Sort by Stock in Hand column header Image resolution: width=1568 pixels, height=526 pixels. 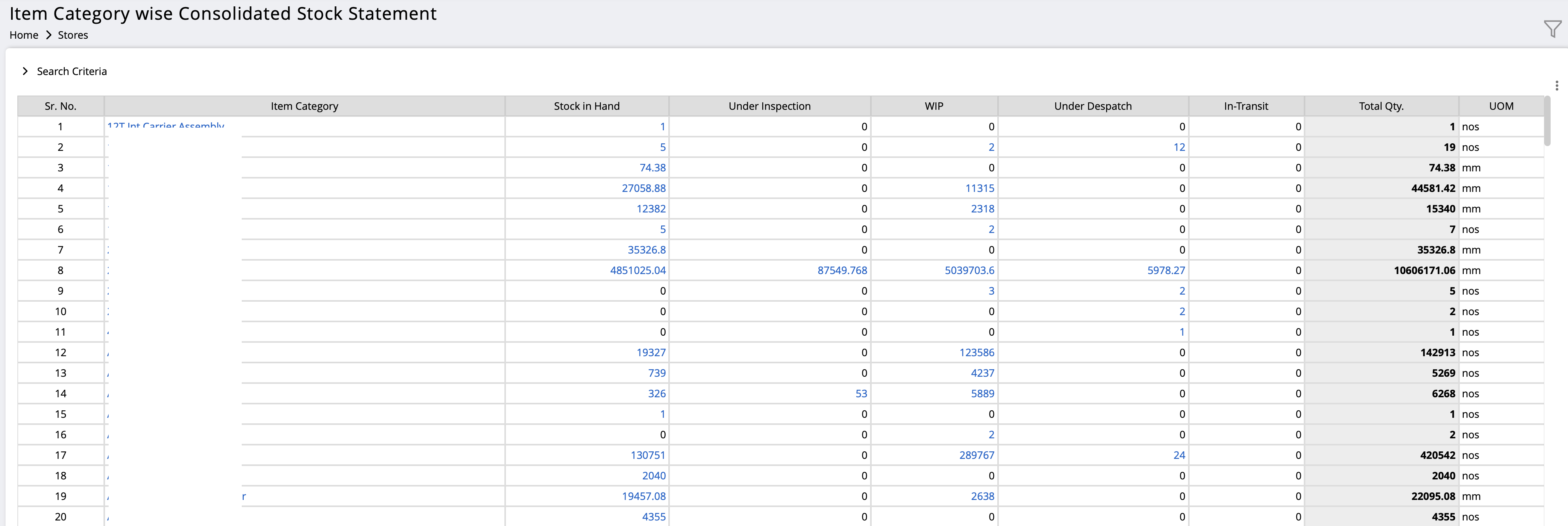(587, 106)
